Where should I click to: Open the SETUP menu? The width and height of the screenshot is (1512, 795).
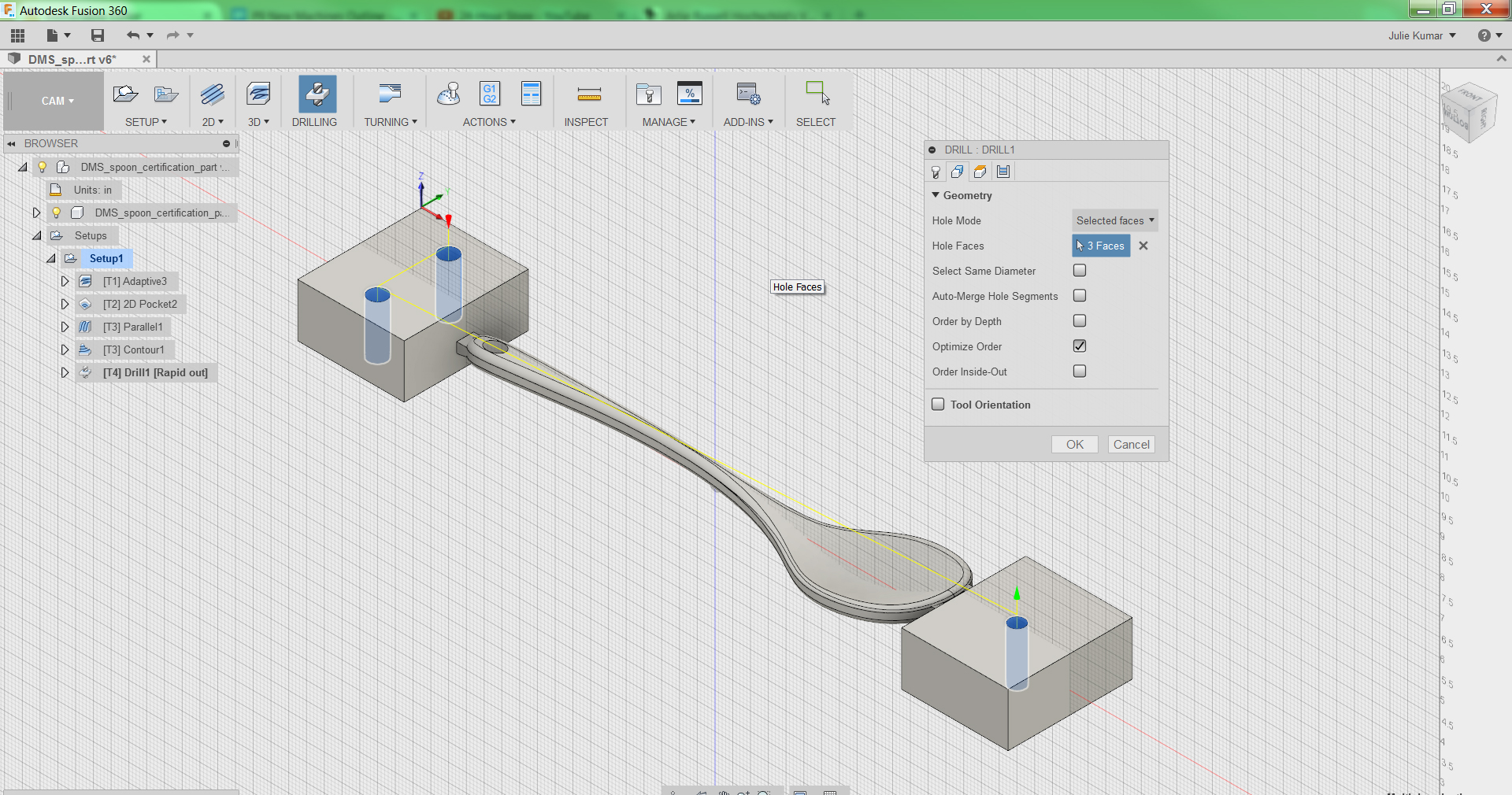pyautogui.click(x=146, y=122)
